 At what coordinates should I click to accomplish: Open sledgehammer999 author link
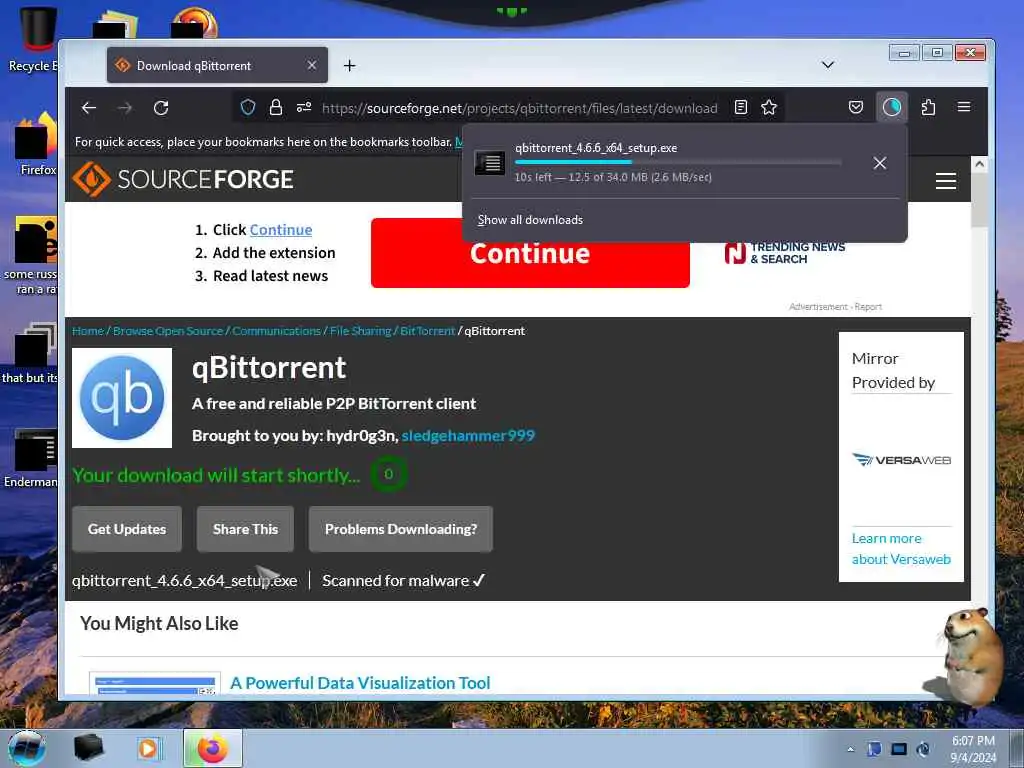468,436
